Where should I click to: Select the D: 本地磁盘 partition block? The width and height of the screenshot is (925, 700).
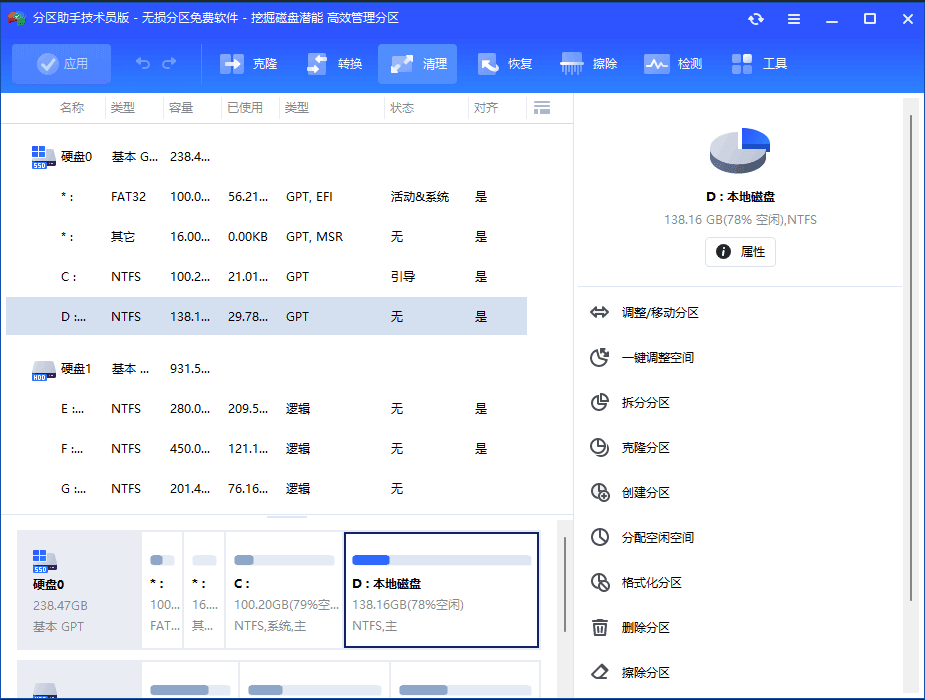(441, 590)
